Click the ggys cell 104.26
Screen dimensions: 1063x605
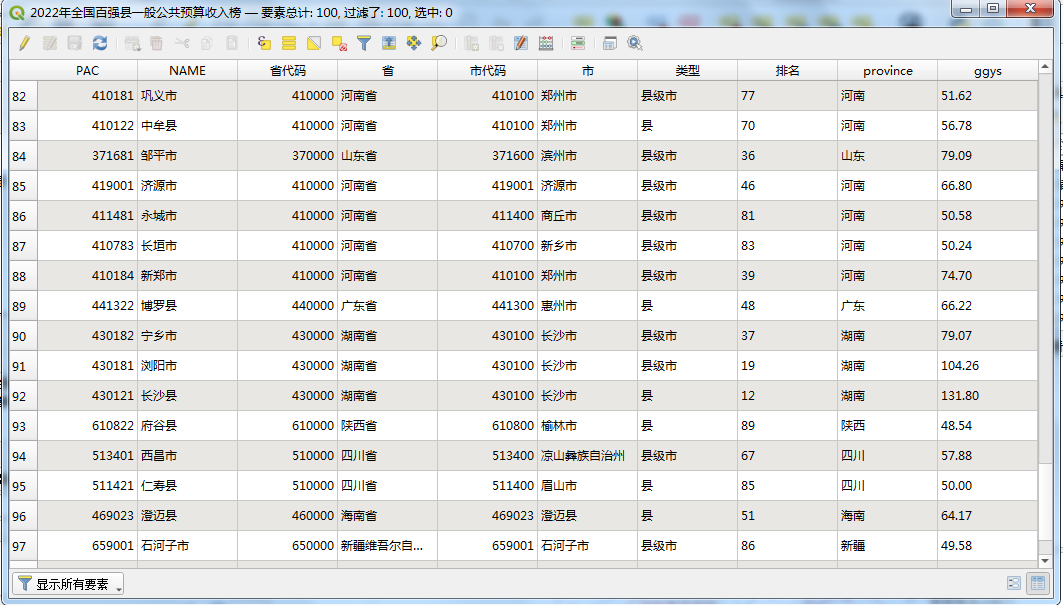coord(987,366)
